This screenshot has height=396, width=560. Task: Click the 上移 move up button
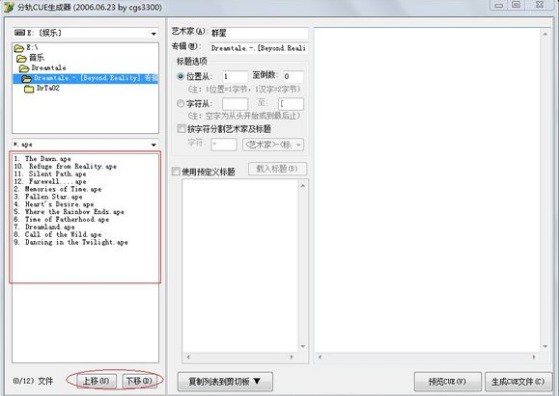pyautogui.click(x=95, y=381)
